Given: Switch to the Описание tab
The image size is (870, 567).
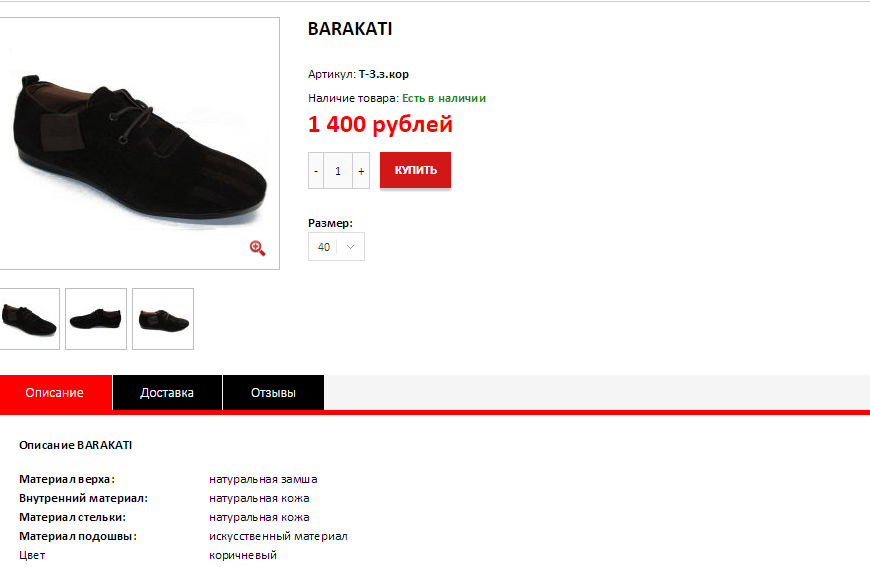Looking at the screenshot, I should [x=55, y=392].
